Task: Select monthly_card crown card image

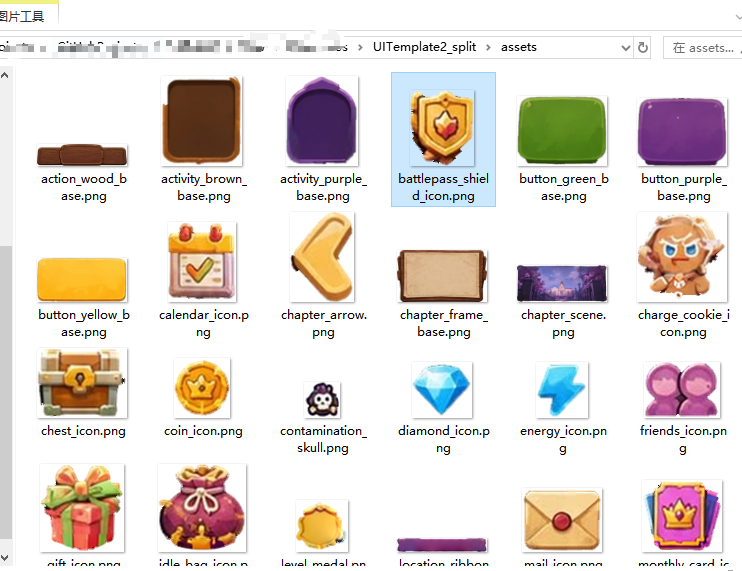Action: click(x=682, y=516)
